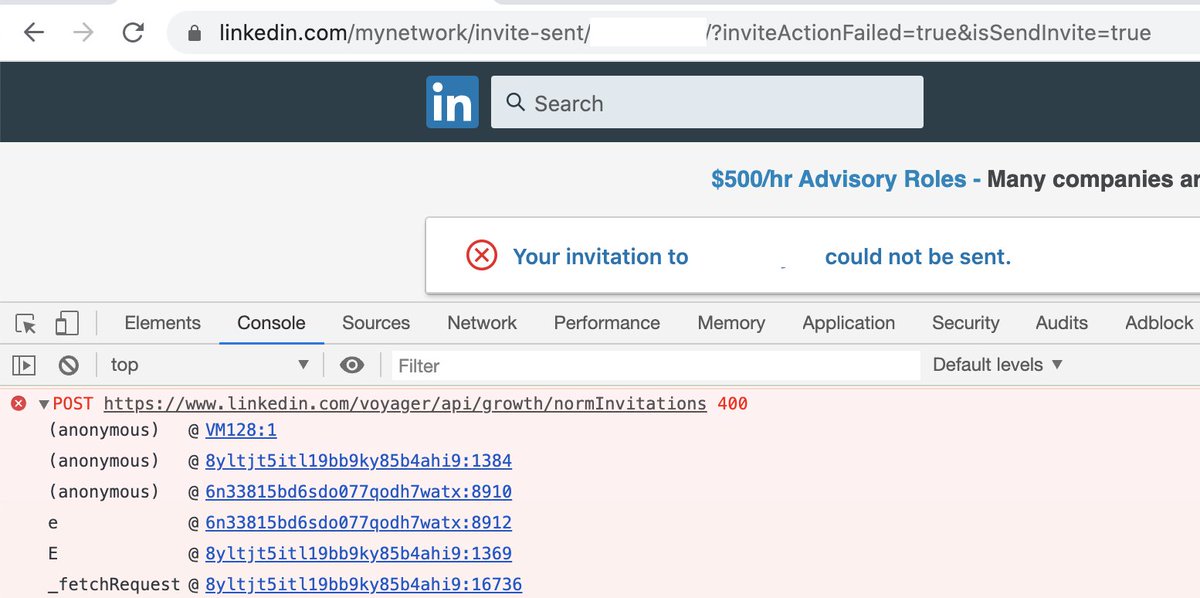This screenshot has height=598, width=1200.
Task: Click the normInvitations POST URL link
Action: [405, 404]
